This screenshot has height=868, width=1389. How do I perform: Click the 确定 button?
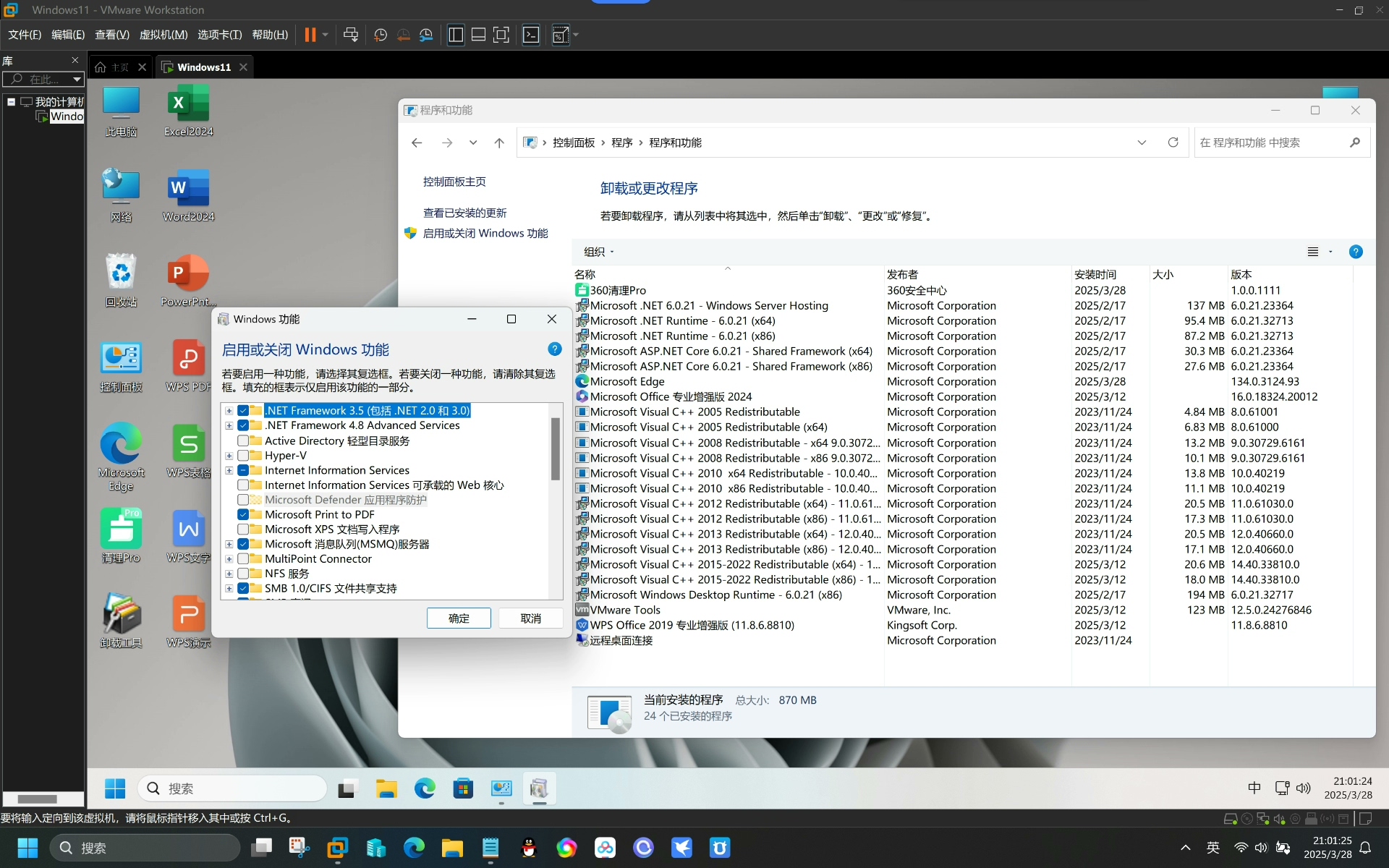click(x=459, y=618)
